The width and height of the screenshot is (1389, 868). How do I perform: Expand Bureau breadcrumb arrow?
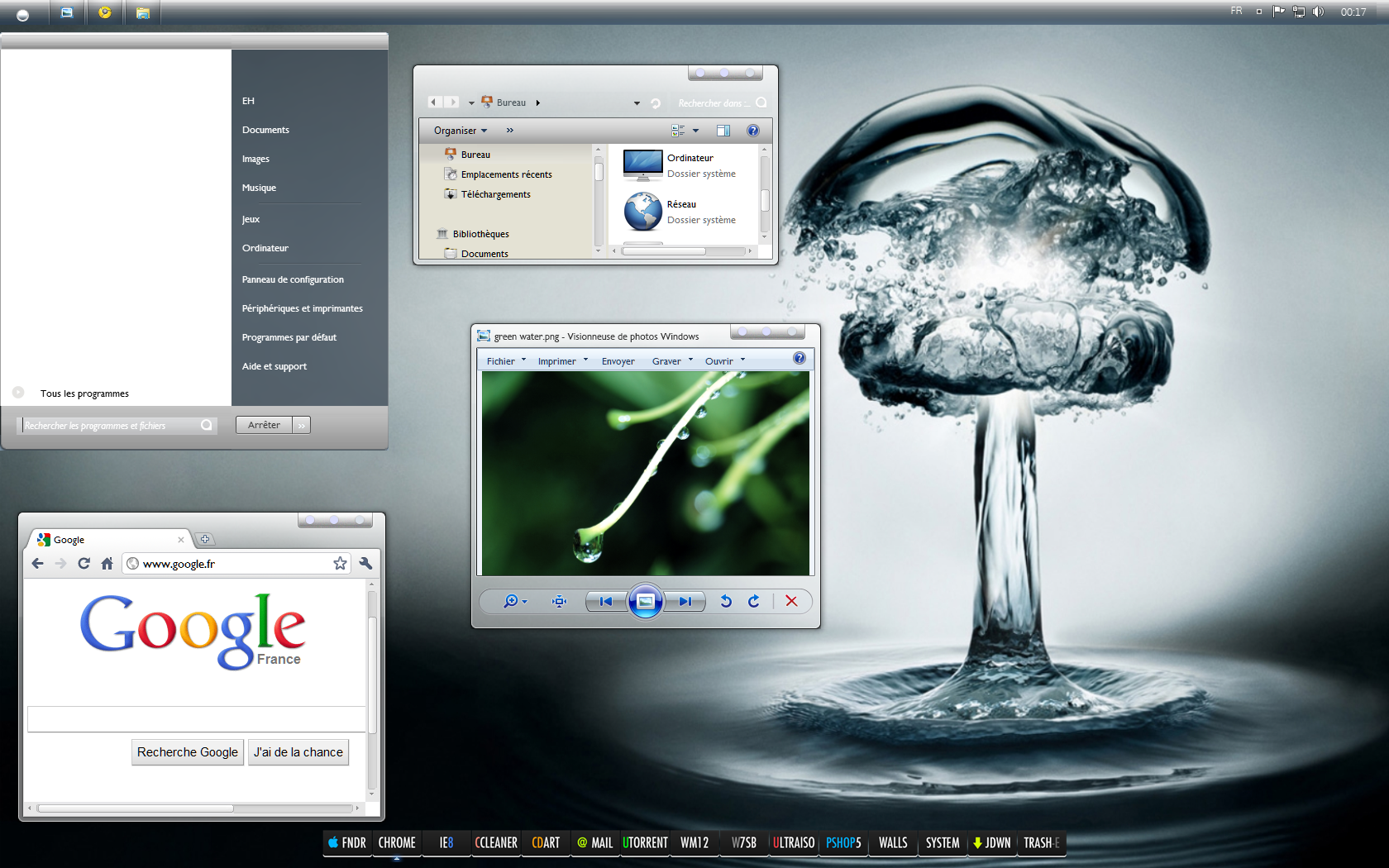tap(538, 103)
